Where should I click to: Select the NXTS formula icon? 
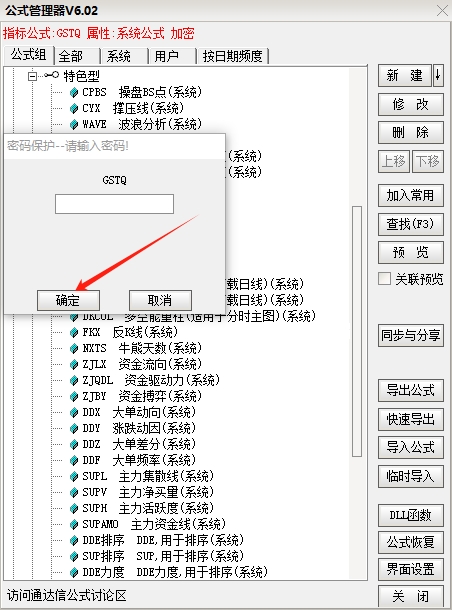coord(74,349)
